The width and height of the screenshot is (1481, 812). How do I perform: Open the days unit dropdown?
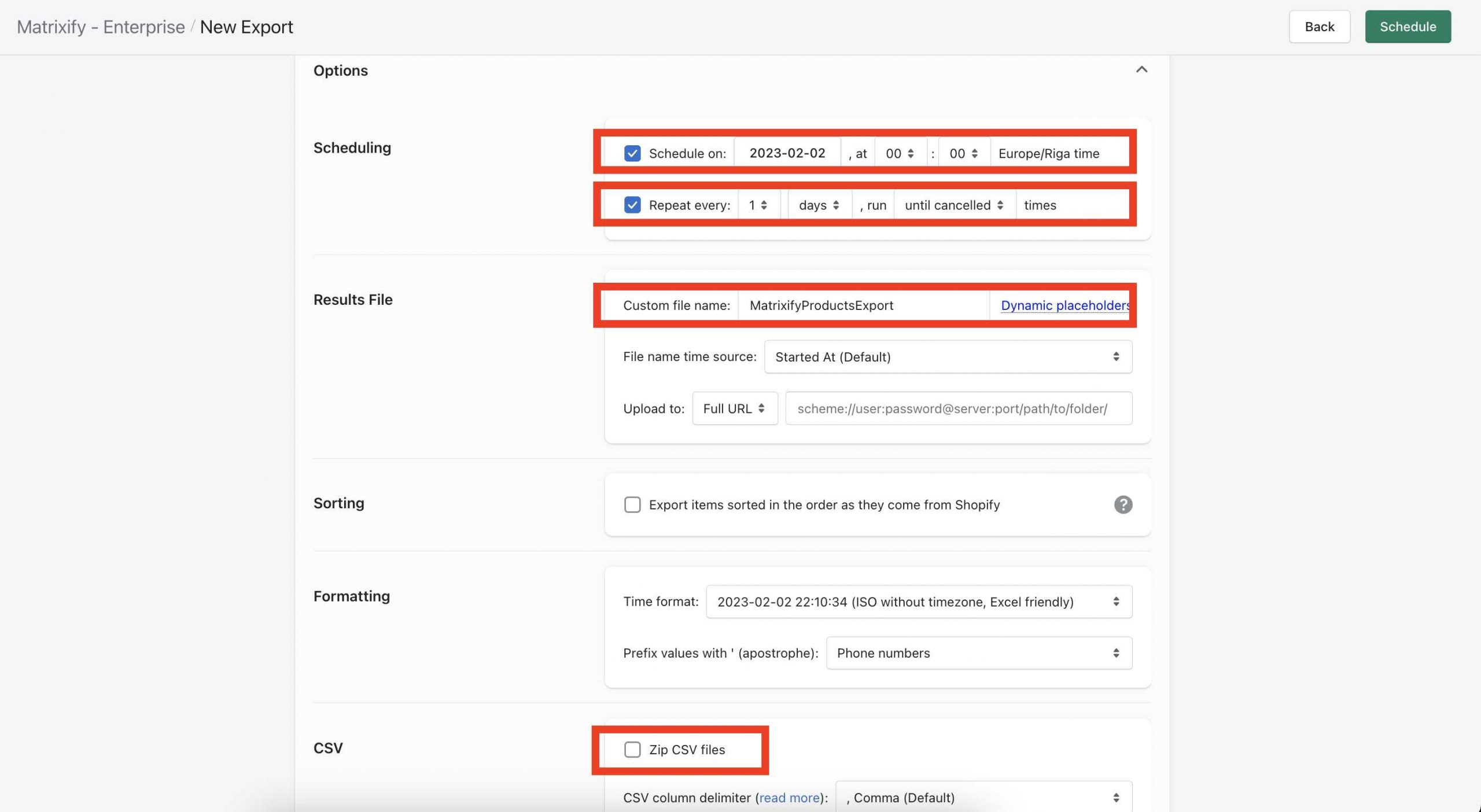[819, 205]
